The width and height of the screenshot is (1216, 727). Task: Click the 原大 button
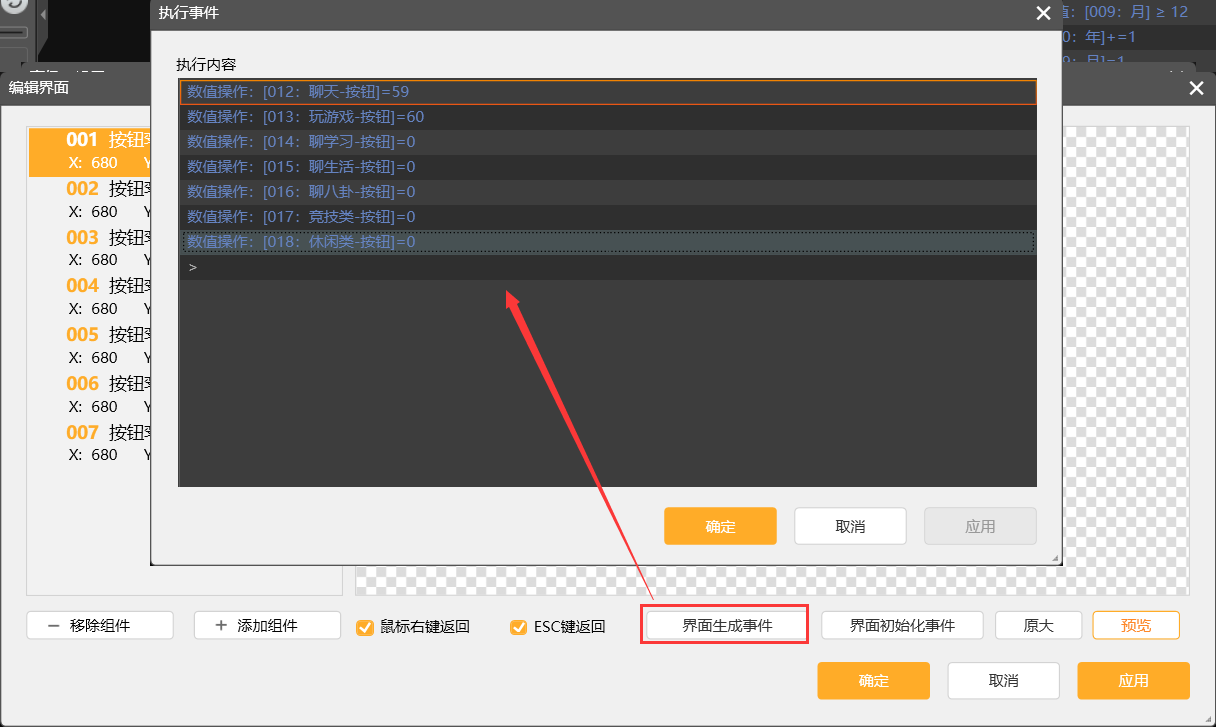tap(1038, 626)
